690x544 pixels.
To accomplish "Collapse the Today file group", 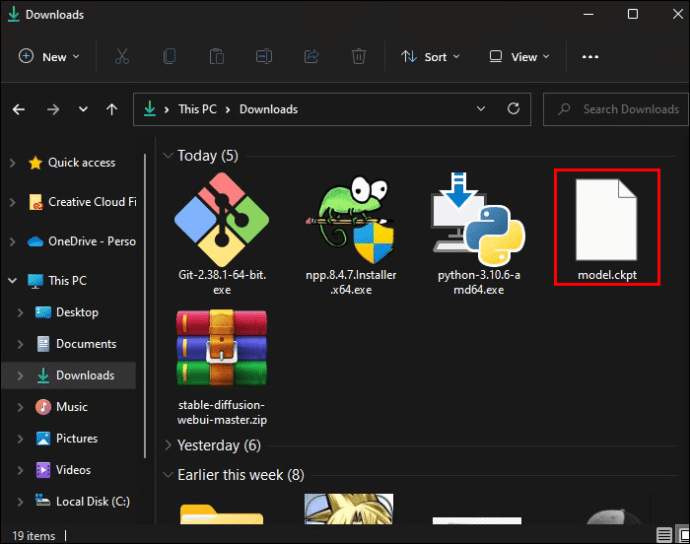I will point(167,156).
